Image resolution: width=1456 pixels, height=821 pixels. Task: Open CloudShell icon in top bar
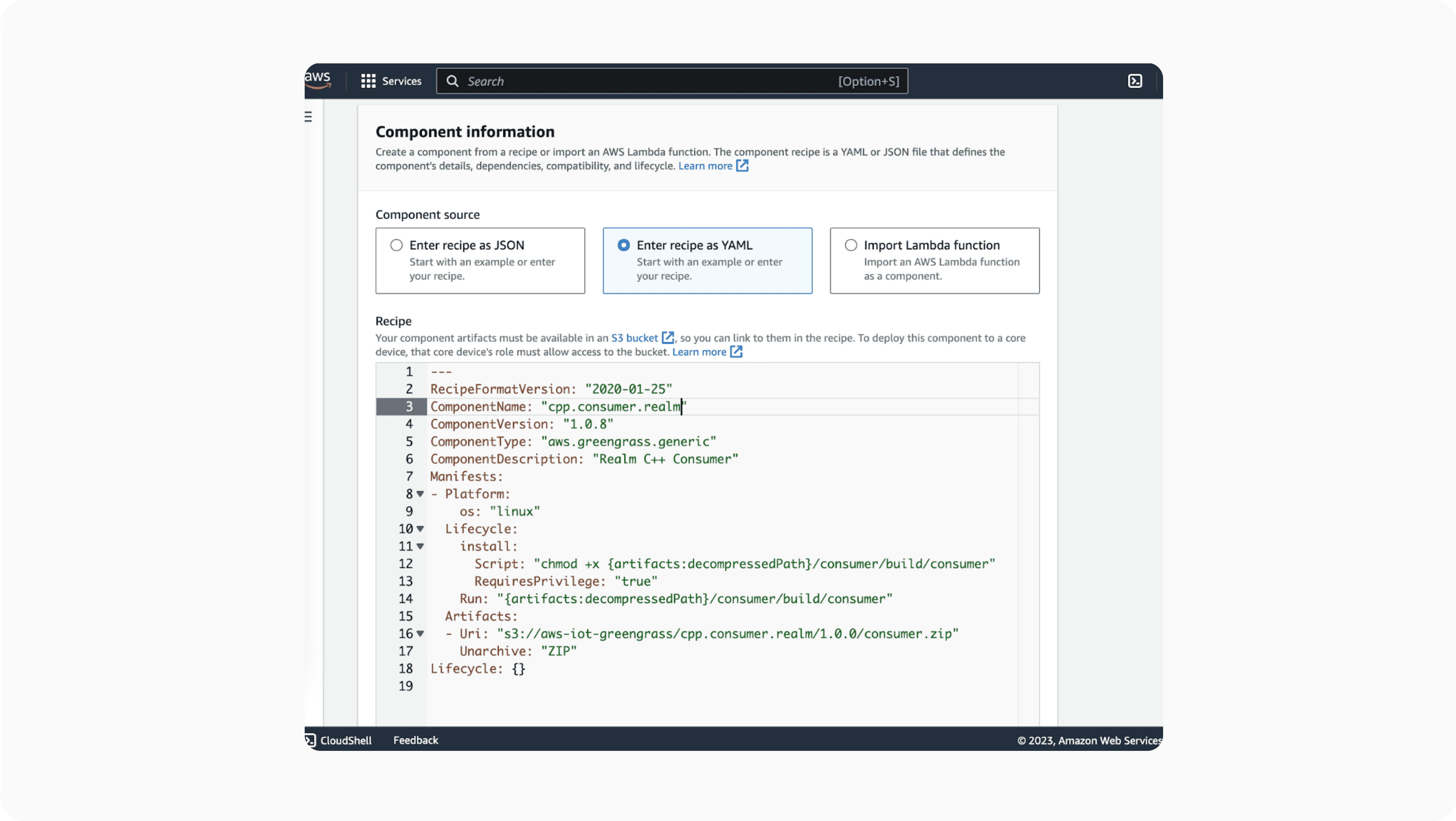(1135, 81)
